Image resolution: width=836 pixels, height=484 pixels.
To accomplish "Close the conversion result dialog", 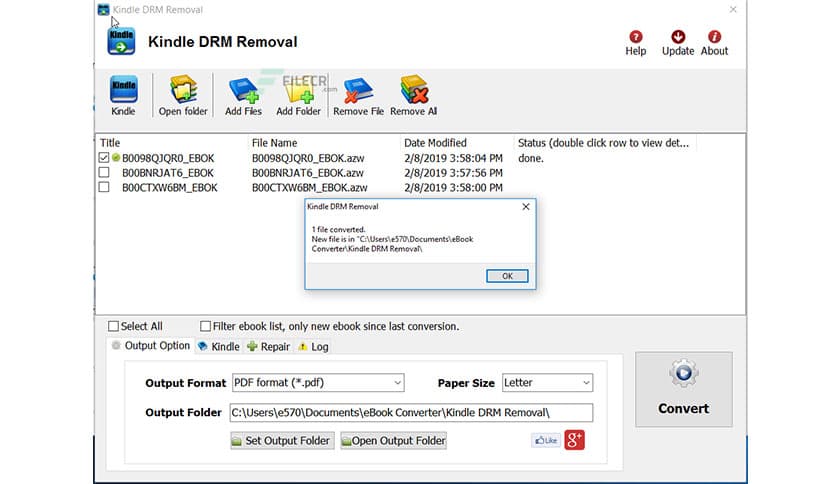I will tap(526, 207).
